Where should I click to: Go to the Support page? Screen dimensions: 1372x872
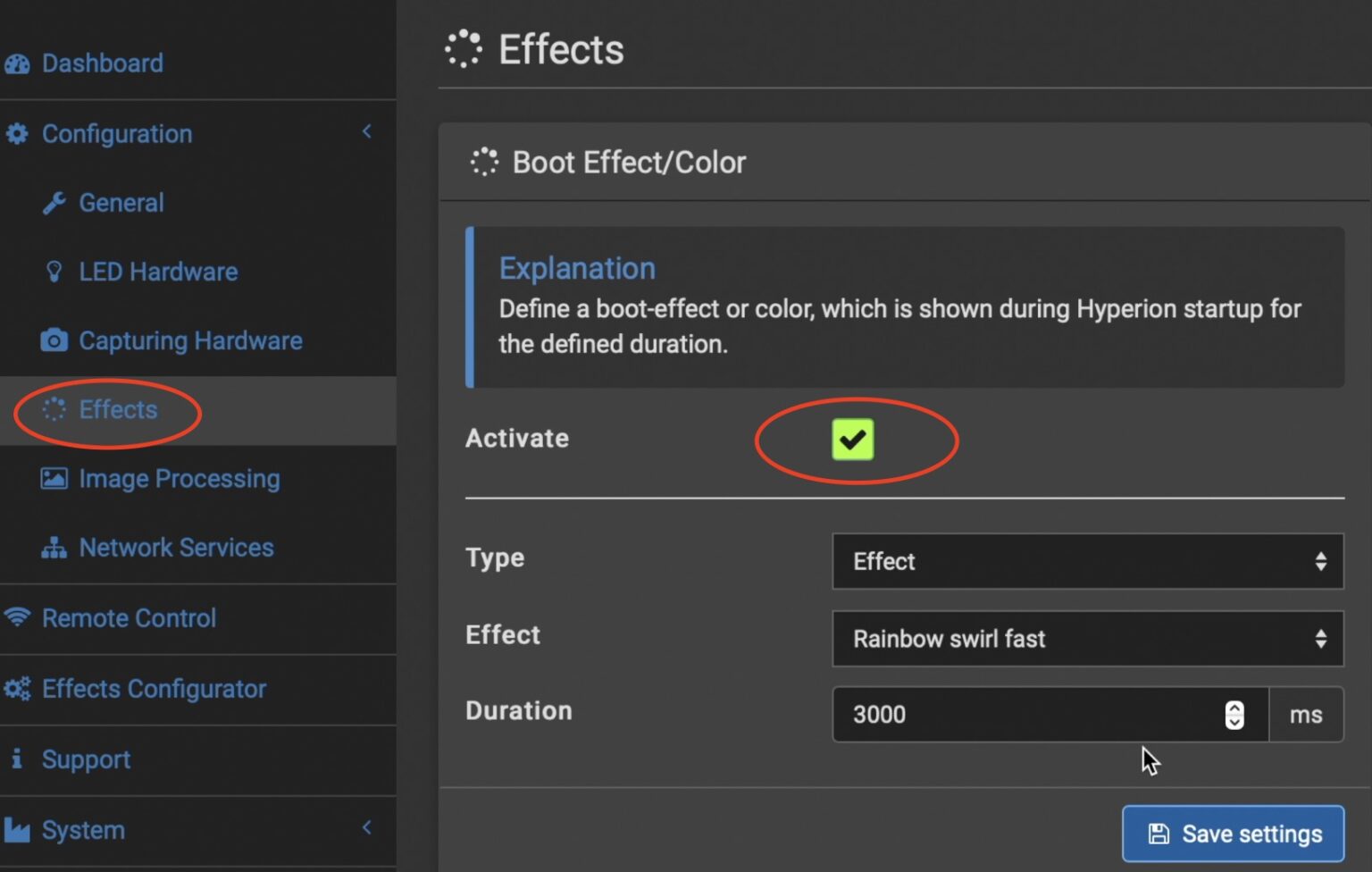[x=86, y=759]
